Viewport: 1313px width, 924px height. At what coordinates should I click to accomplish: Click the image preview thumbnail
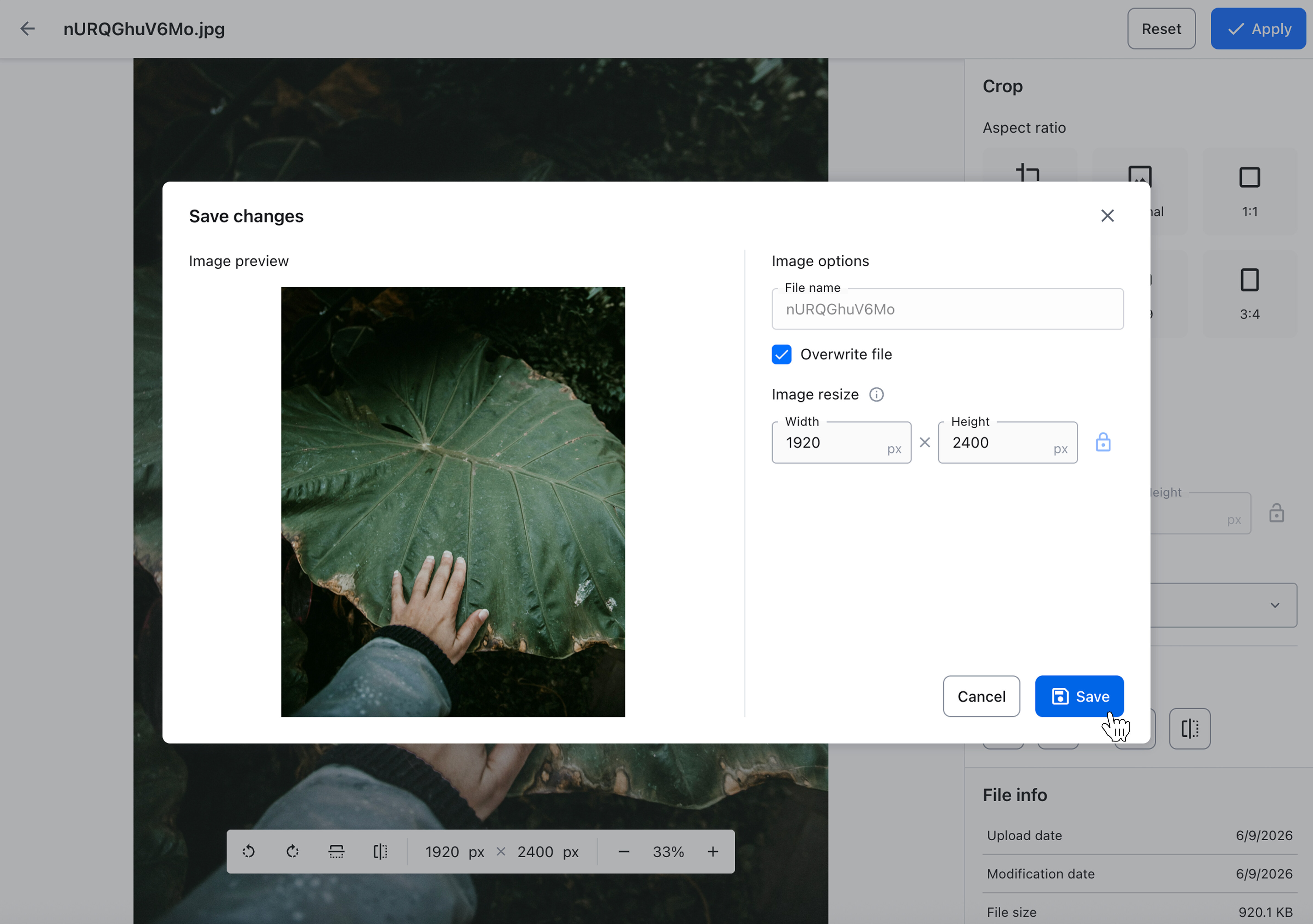(x=453, y=502)
